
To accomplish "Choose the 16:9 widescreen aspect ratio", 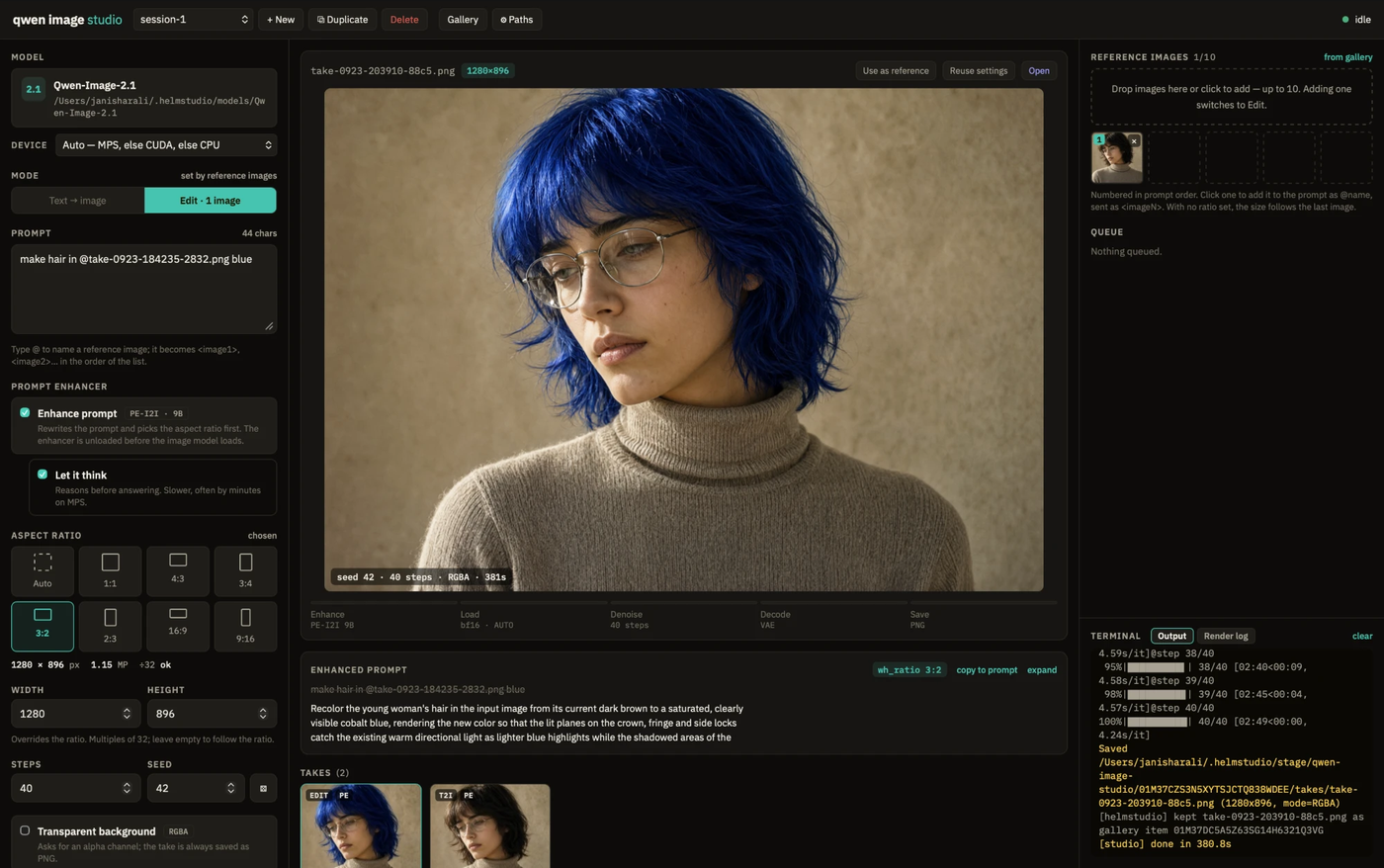I will pyautogui.click(x=178, y=627).
